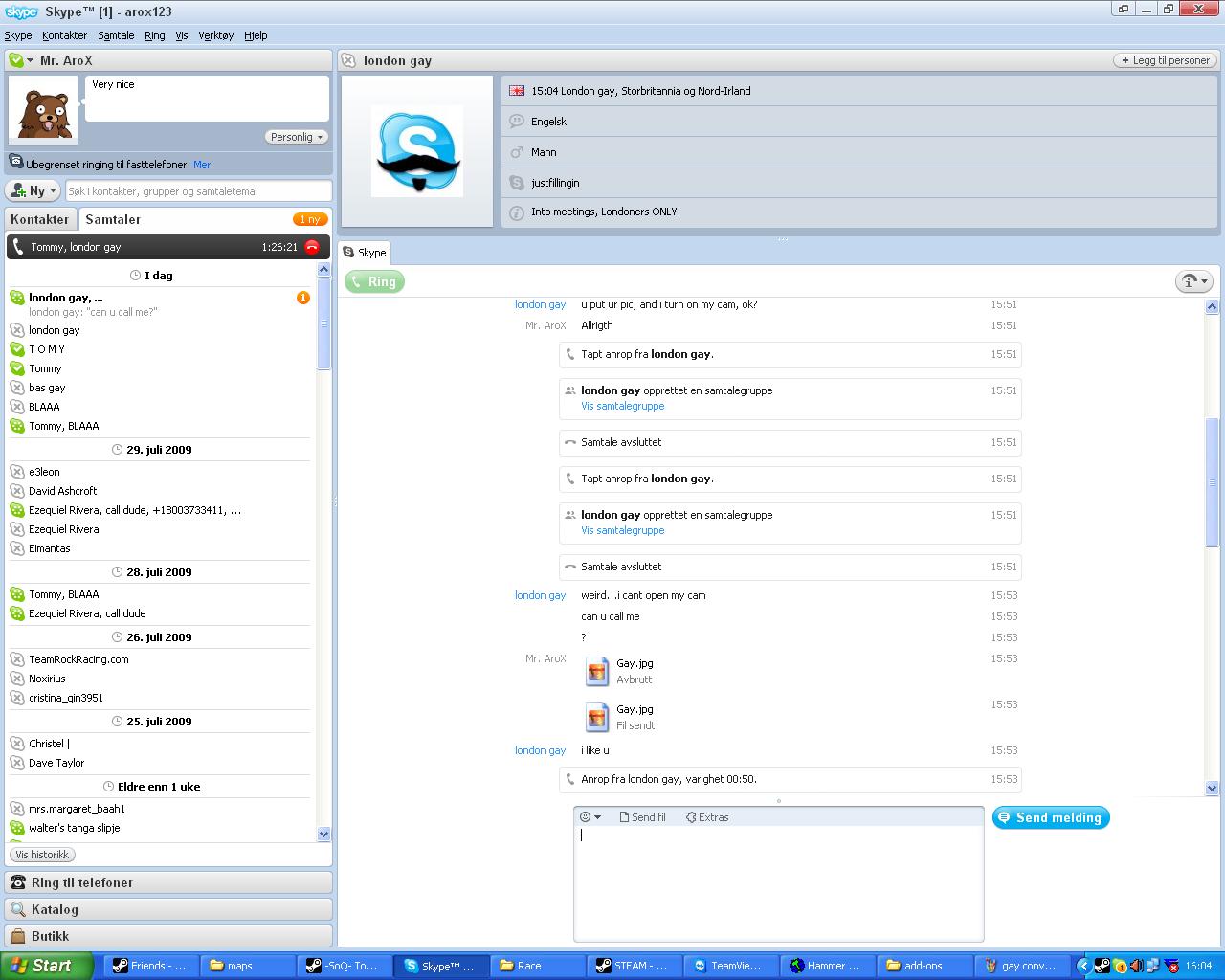
Task: End the call with the red hang-up icon
Action: [x=312, y=247]
